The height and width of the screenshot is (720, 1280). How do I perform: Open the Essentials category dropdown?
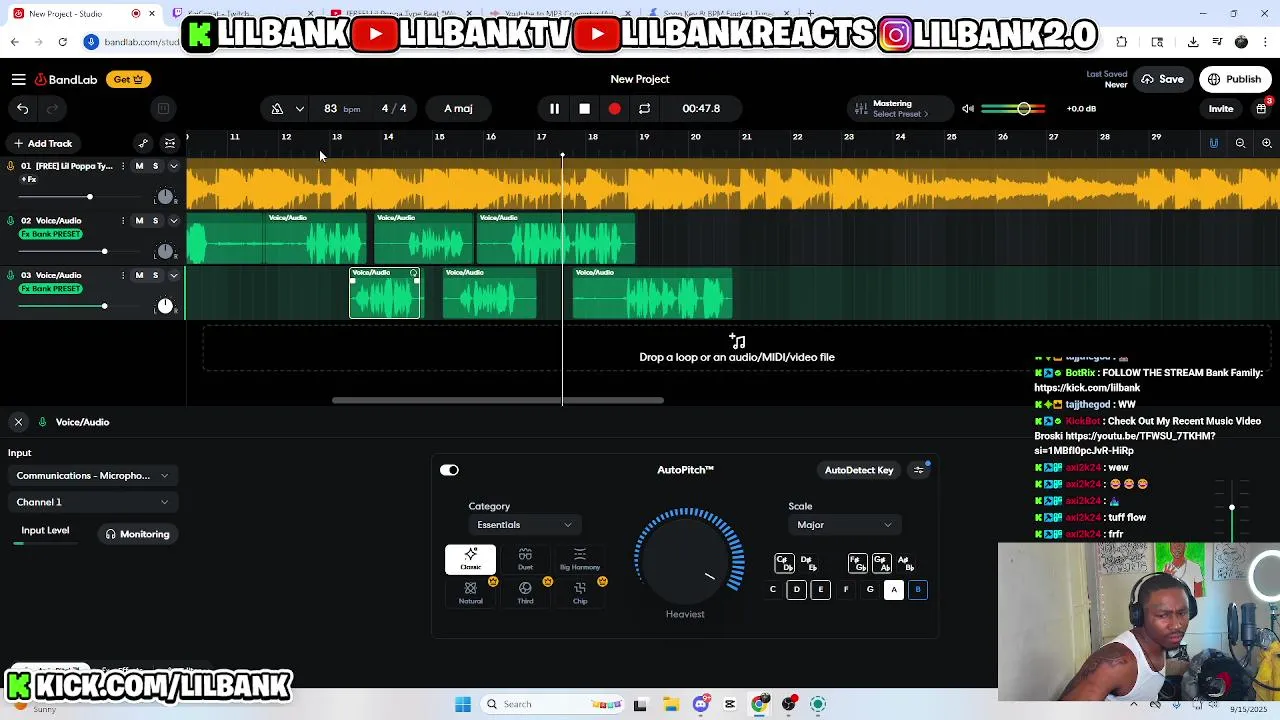(x=524, y=525)
